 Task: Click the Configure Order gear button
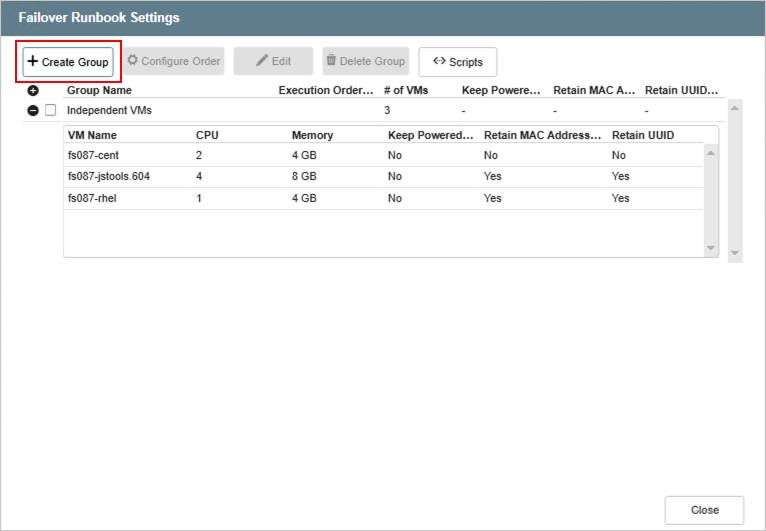pos(173,62)
